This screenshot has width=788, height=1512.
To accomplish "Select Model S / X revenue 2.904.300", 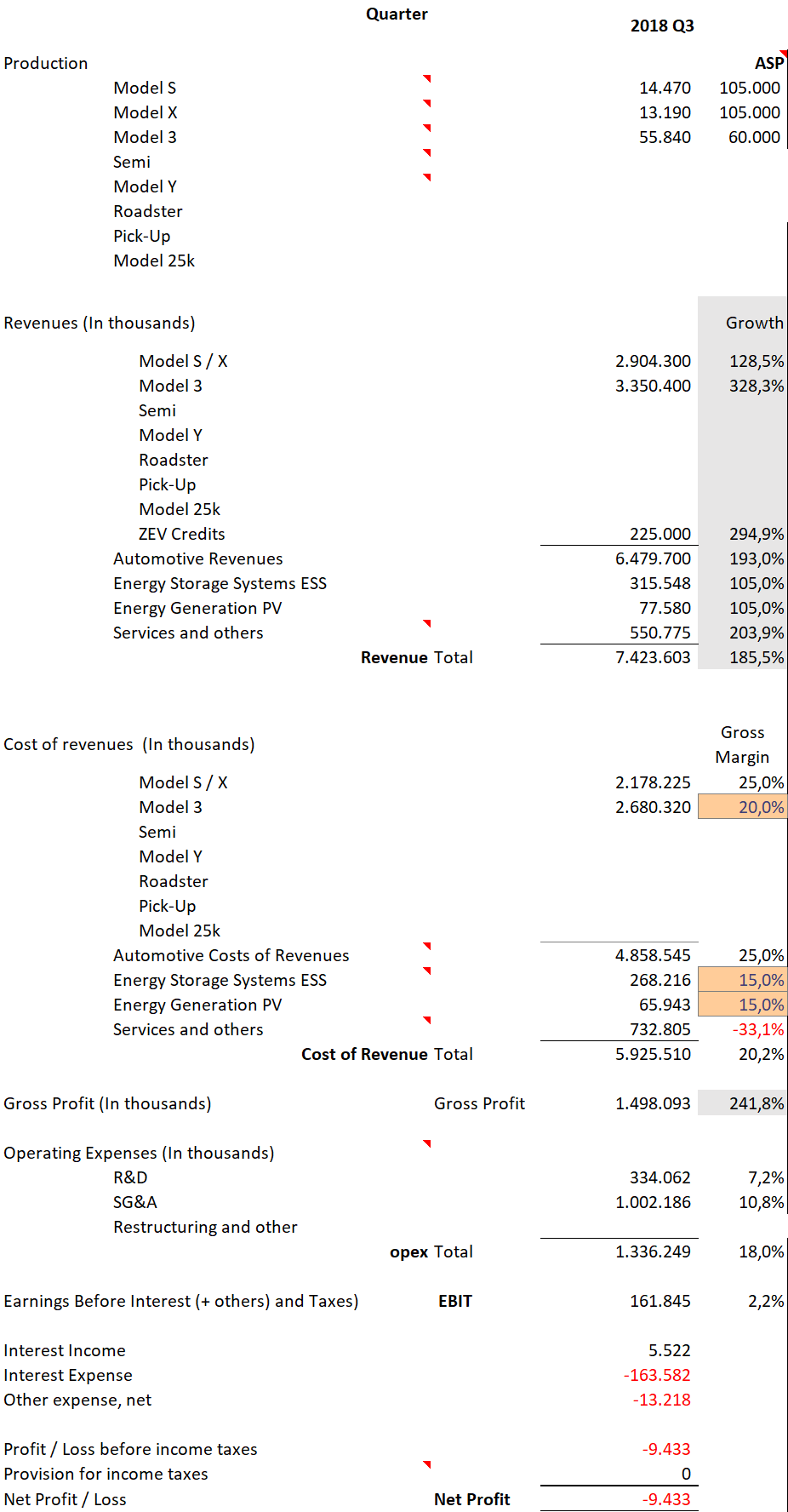I will tap(653, 361).
